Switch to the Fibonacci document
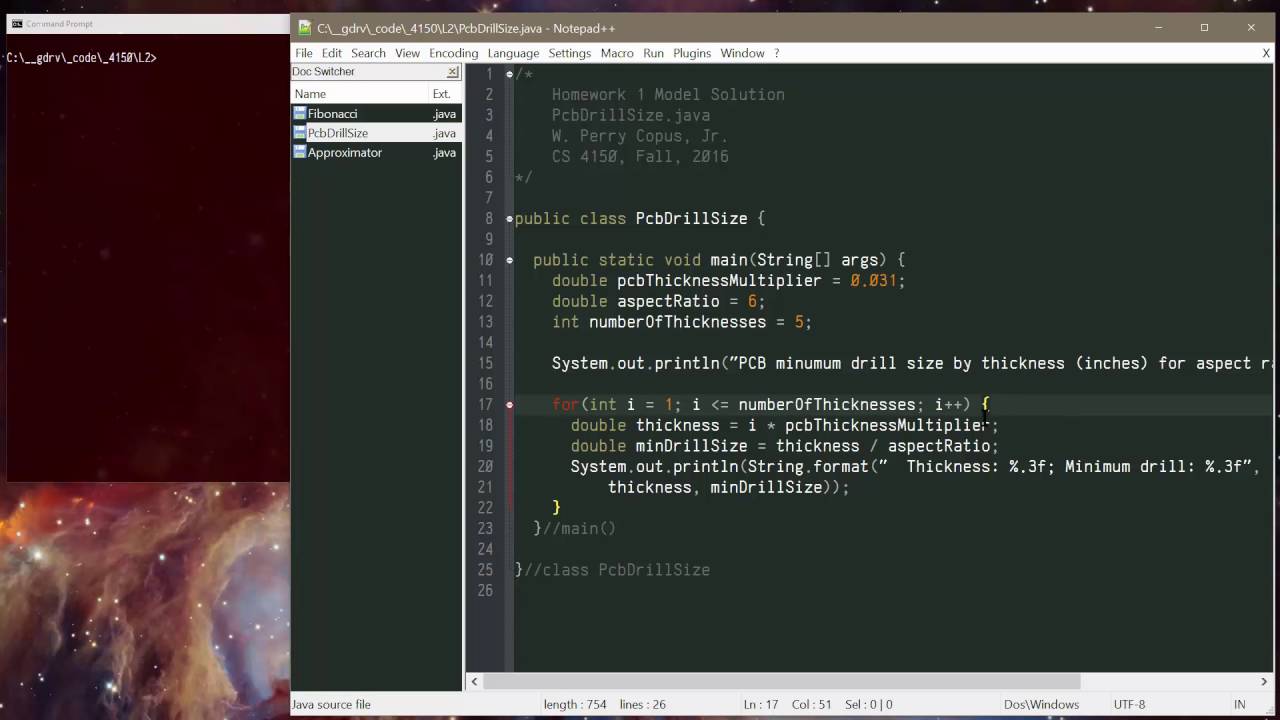This screenshot has height=720, width=1280. (376, 114)
